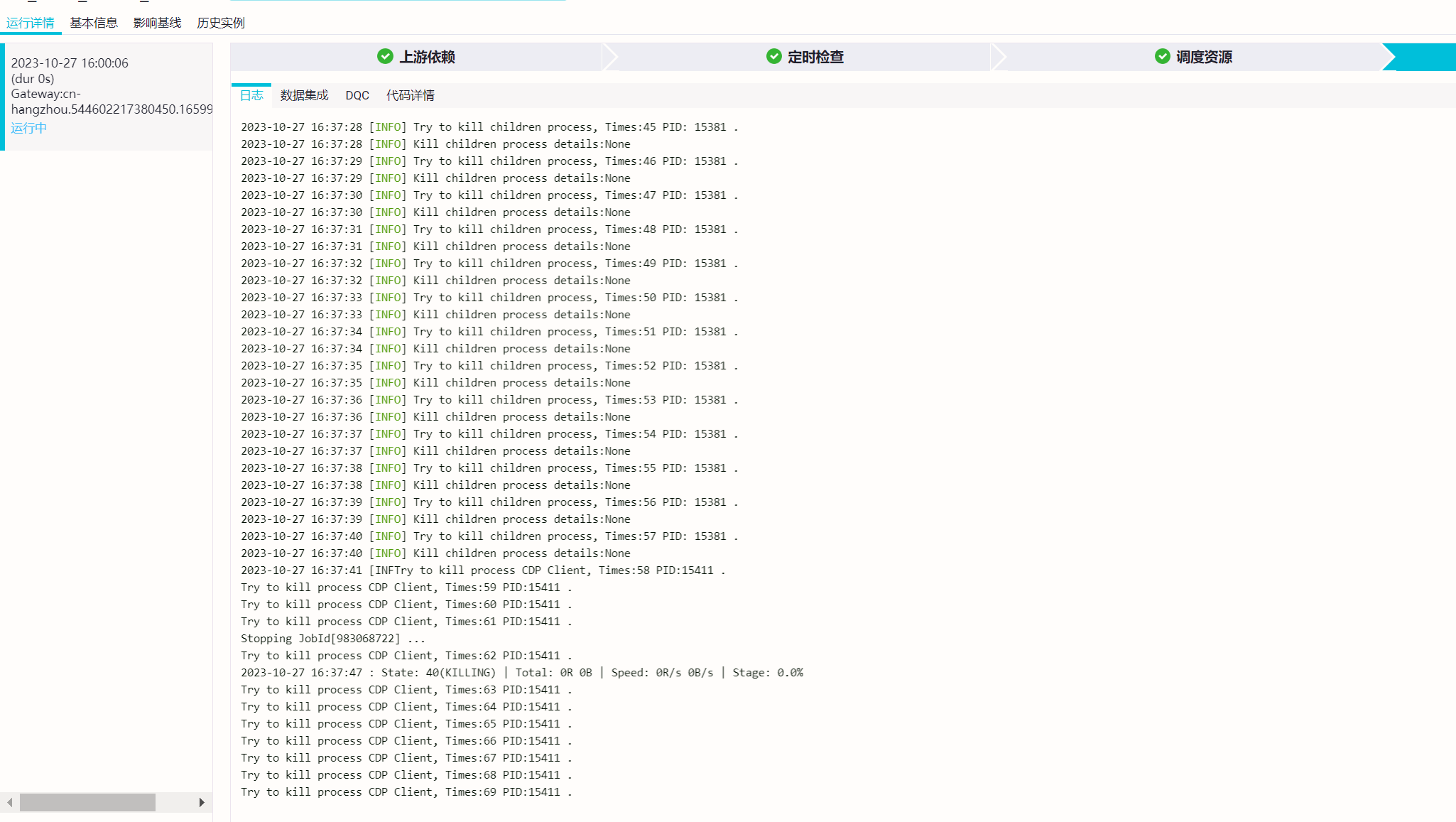
Task: Switch to the 数据集成 tab
Action: tap(304, 95)
